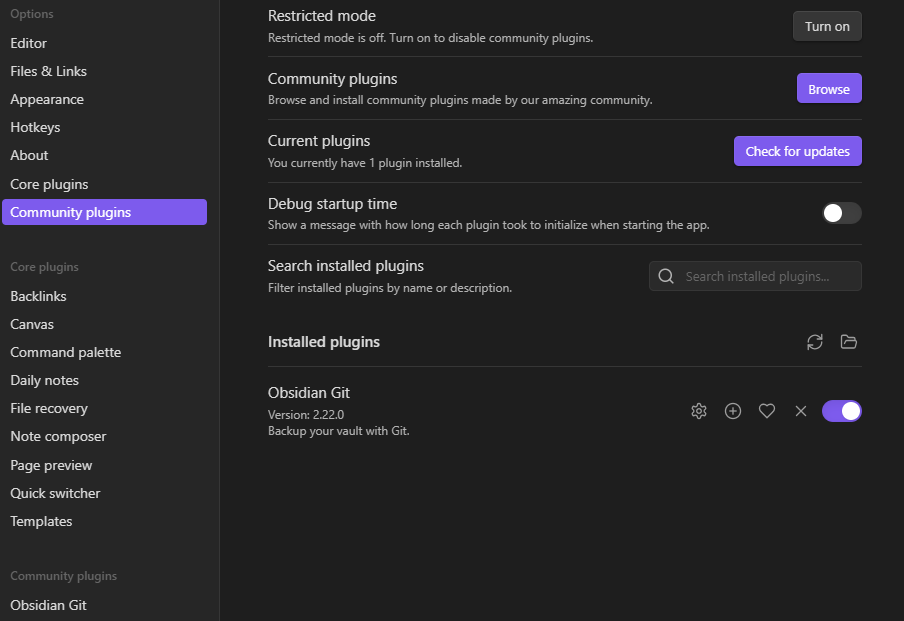Screen dimensions: 904x621
Task: Disable the Obsidian Git plugin toggle
Action: [842, 411]
